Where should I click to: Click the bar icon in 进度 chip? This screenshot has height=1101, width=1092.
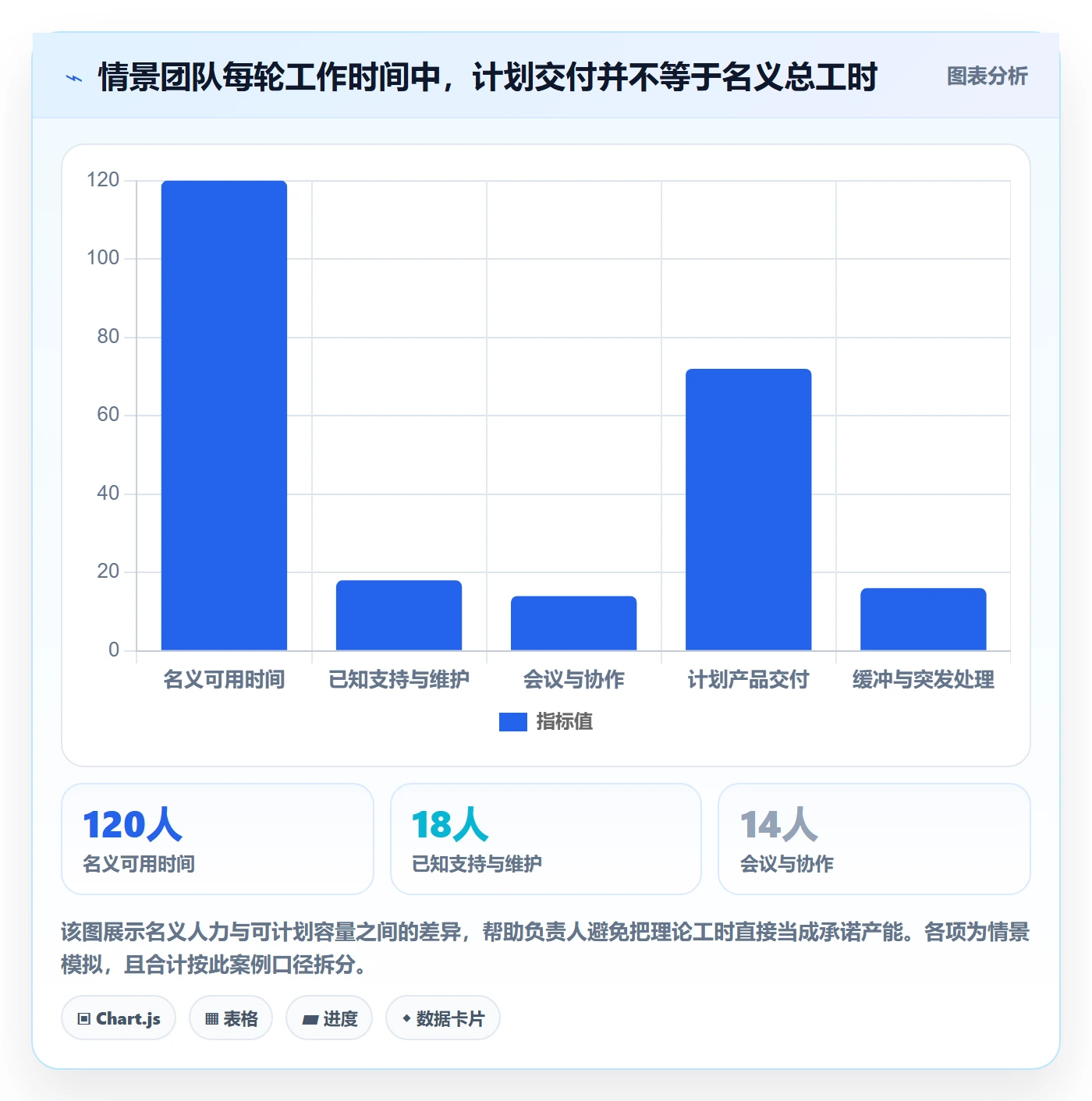click(x=310, y=1019)
